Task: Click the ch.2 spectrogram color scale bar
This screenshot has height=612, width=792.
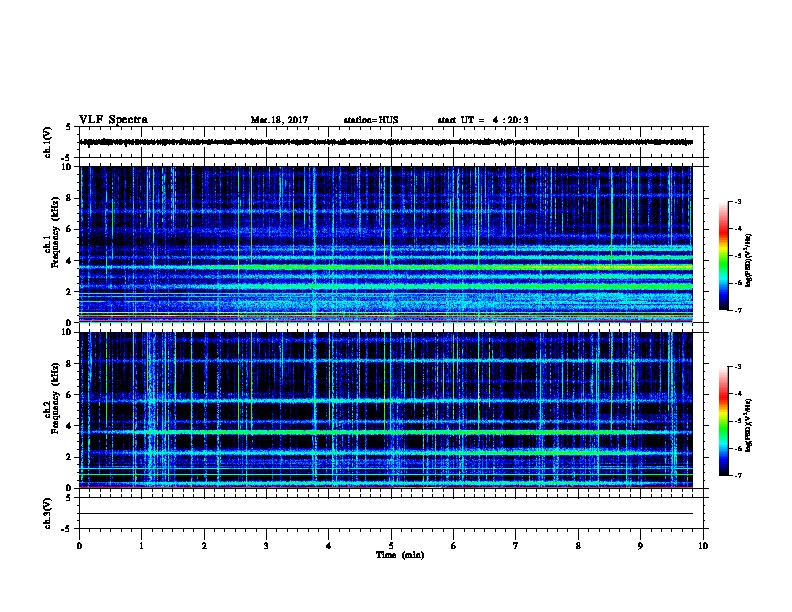Action: 723,421
